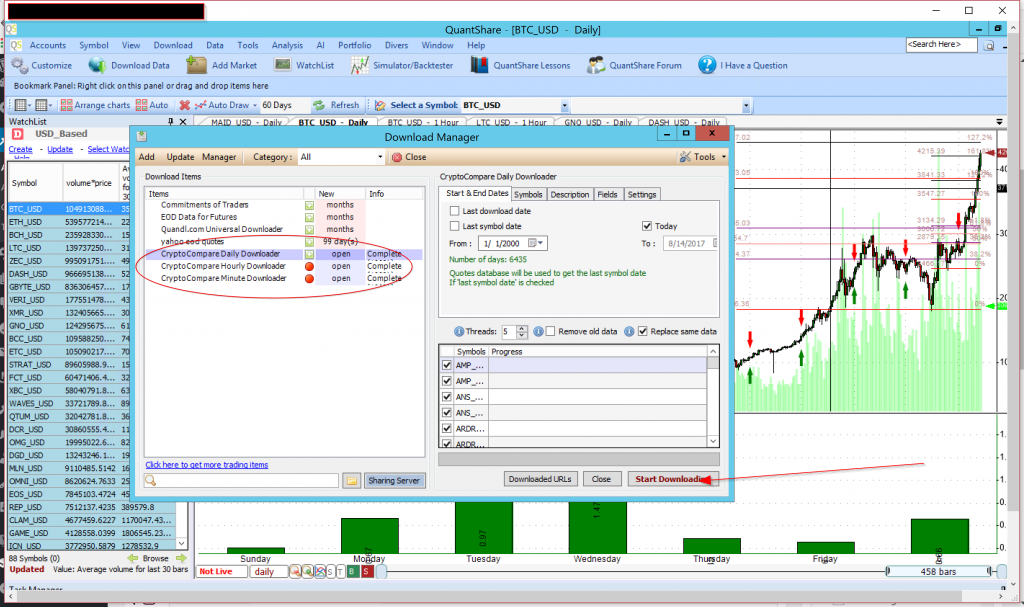Click red S sell marker button
Image resolution: width=1024 pixels, height=607 pixels.
366,572
